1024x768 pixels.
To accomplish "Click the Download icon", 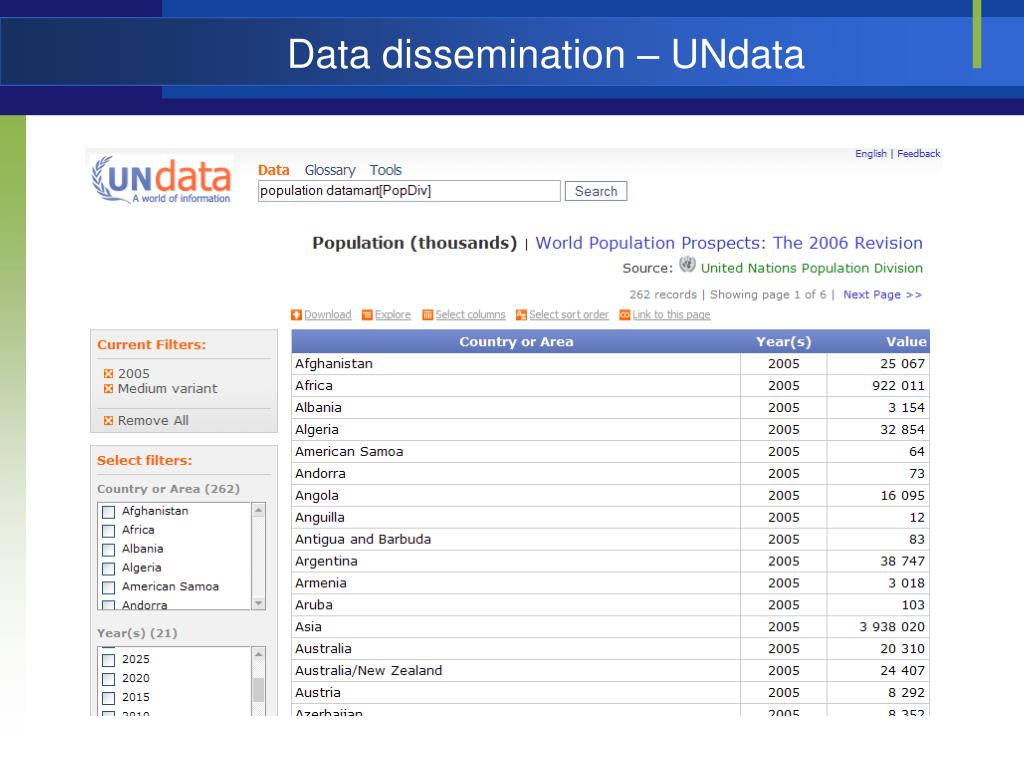I will tap(296, 315).
